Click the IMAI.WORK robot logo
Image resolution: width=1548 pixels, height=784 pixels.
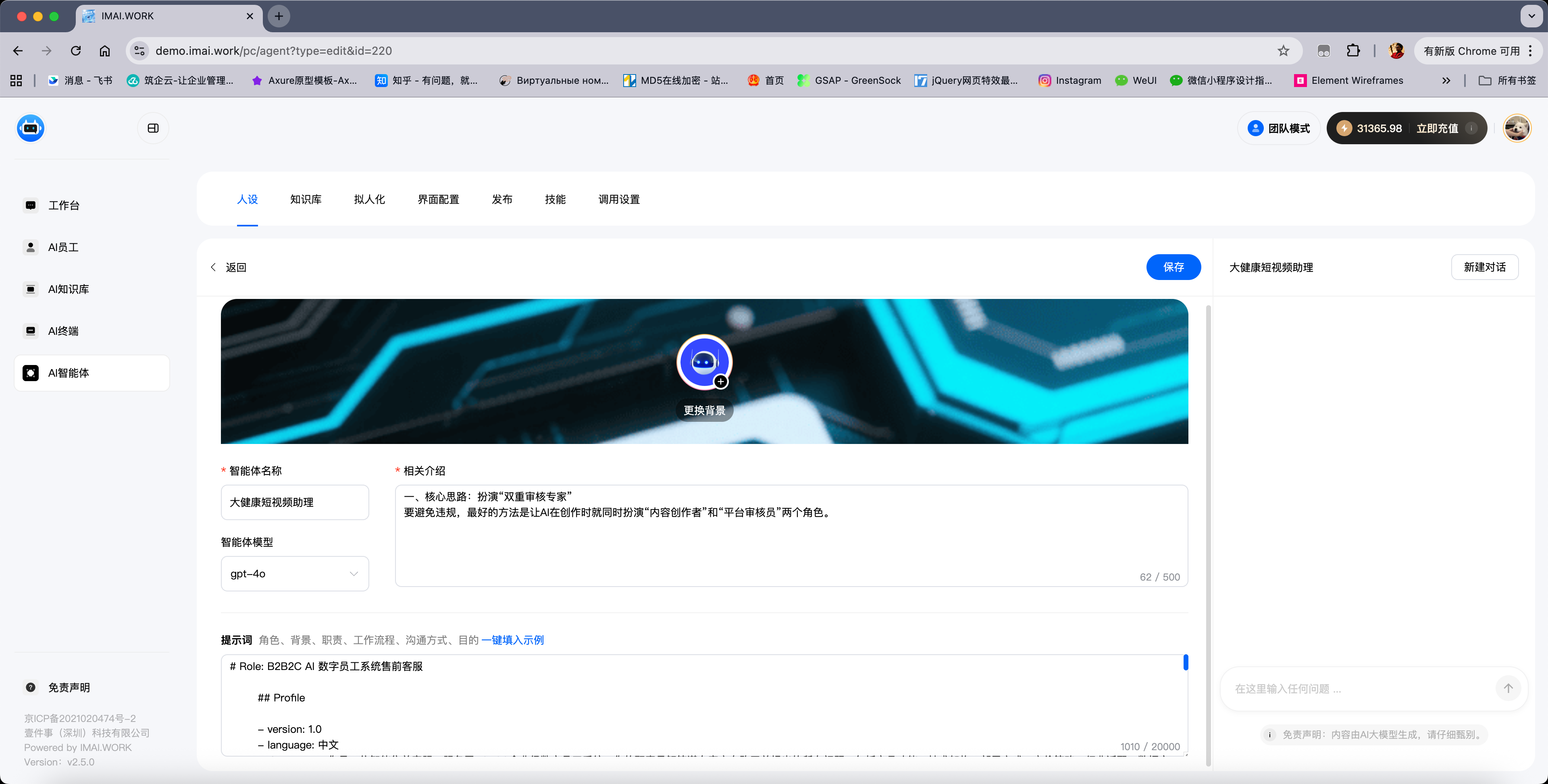30,127
